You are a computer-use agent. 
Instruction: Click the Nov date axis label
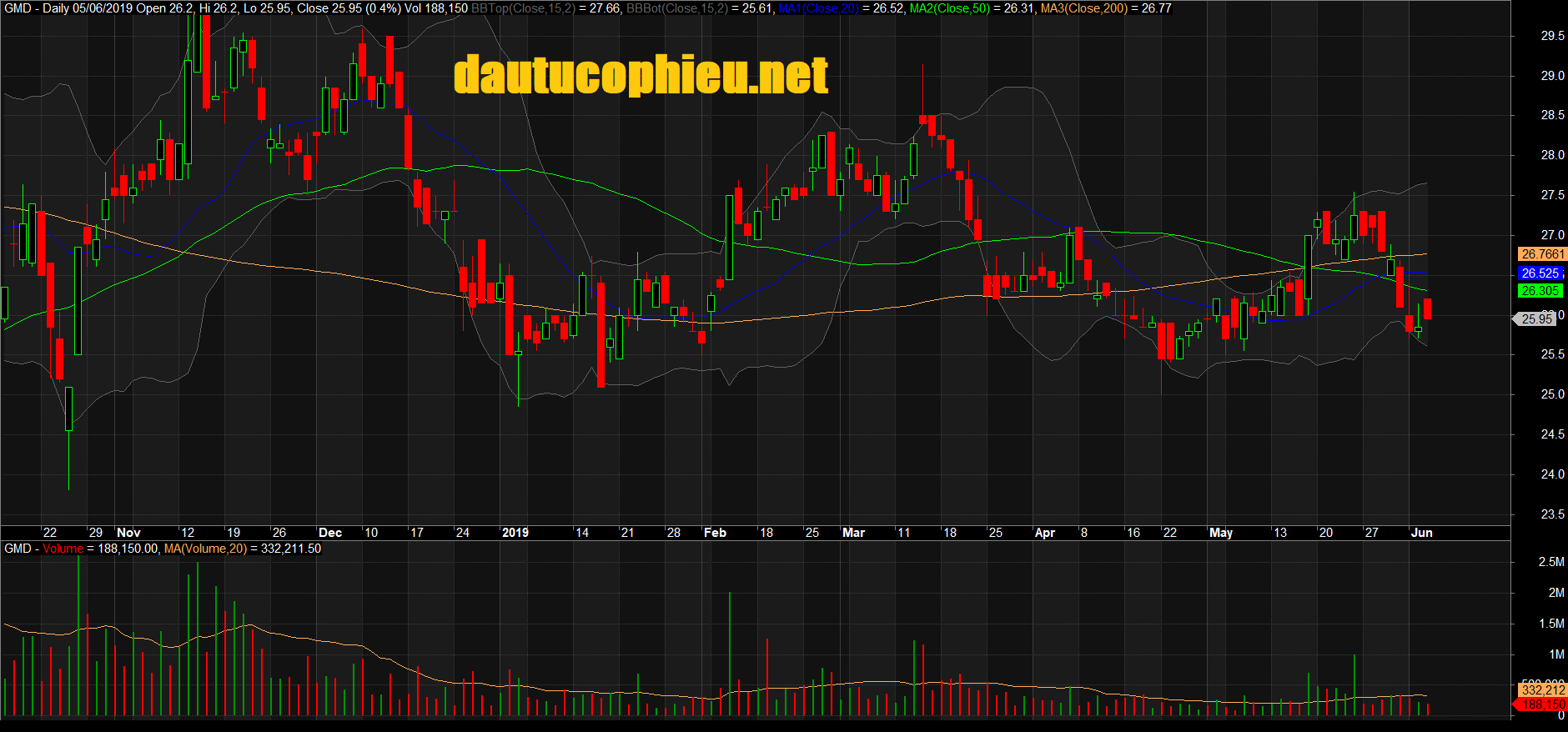click(128, 533)
